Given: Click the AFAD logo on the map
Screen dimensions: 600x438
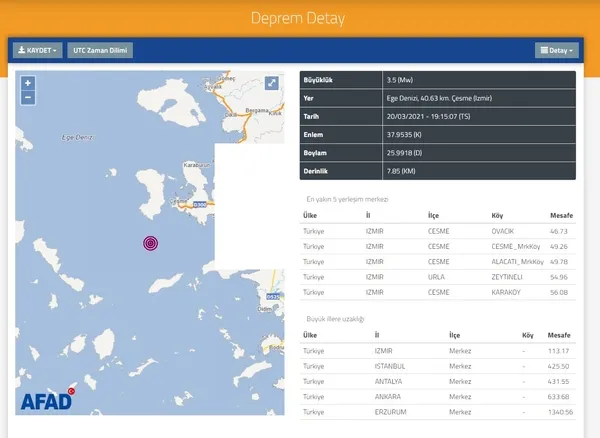Looking at the screenshot, I should pyautogui.click(x=46, y=401).
